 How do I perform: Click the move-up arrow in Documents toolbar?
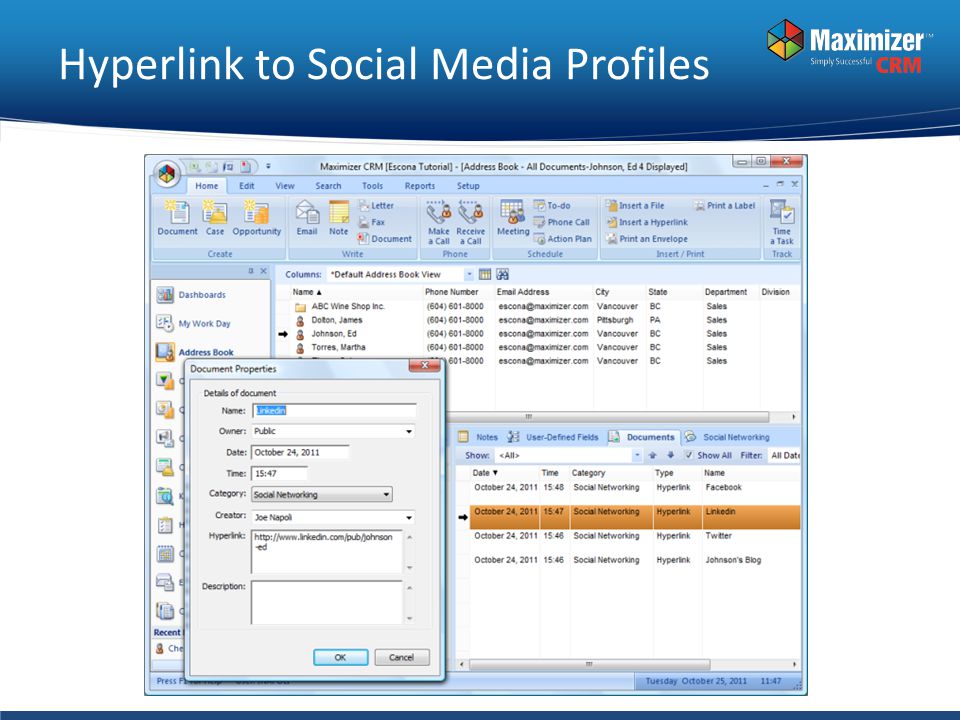pos(653,455)
